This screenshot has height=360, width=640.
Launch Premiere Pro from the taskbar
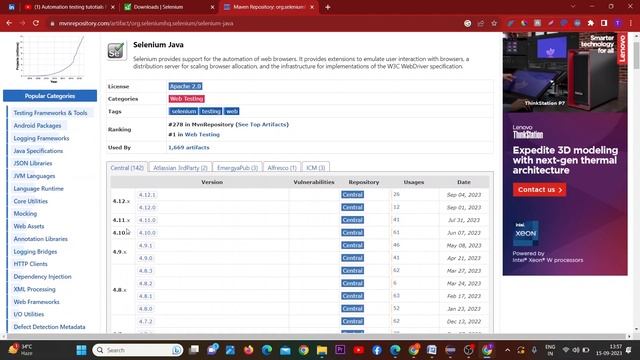pyautogui.click(x=340, y=350)
